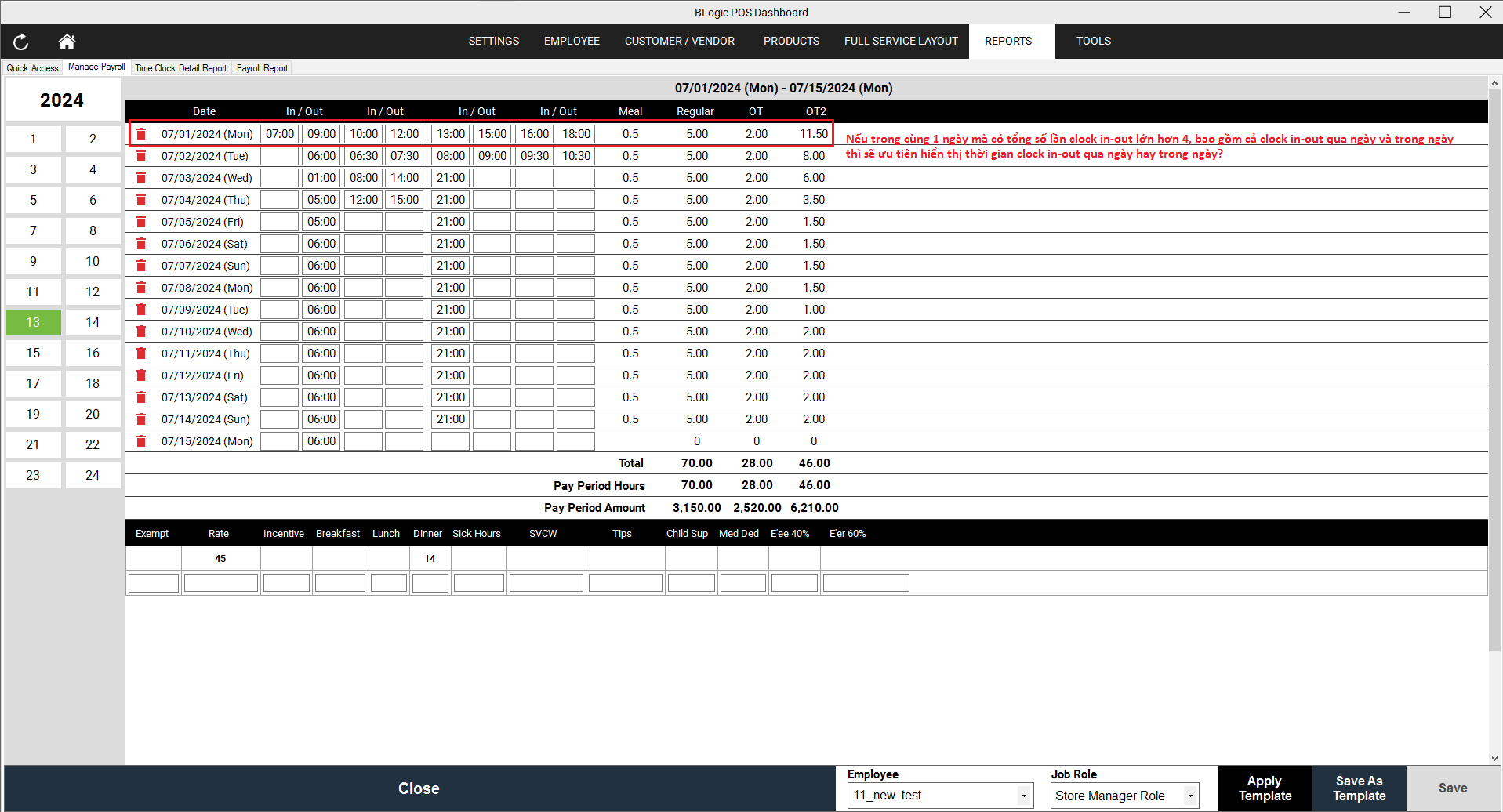Delete the 07/04/2024 payroll row

click(141, 199)
